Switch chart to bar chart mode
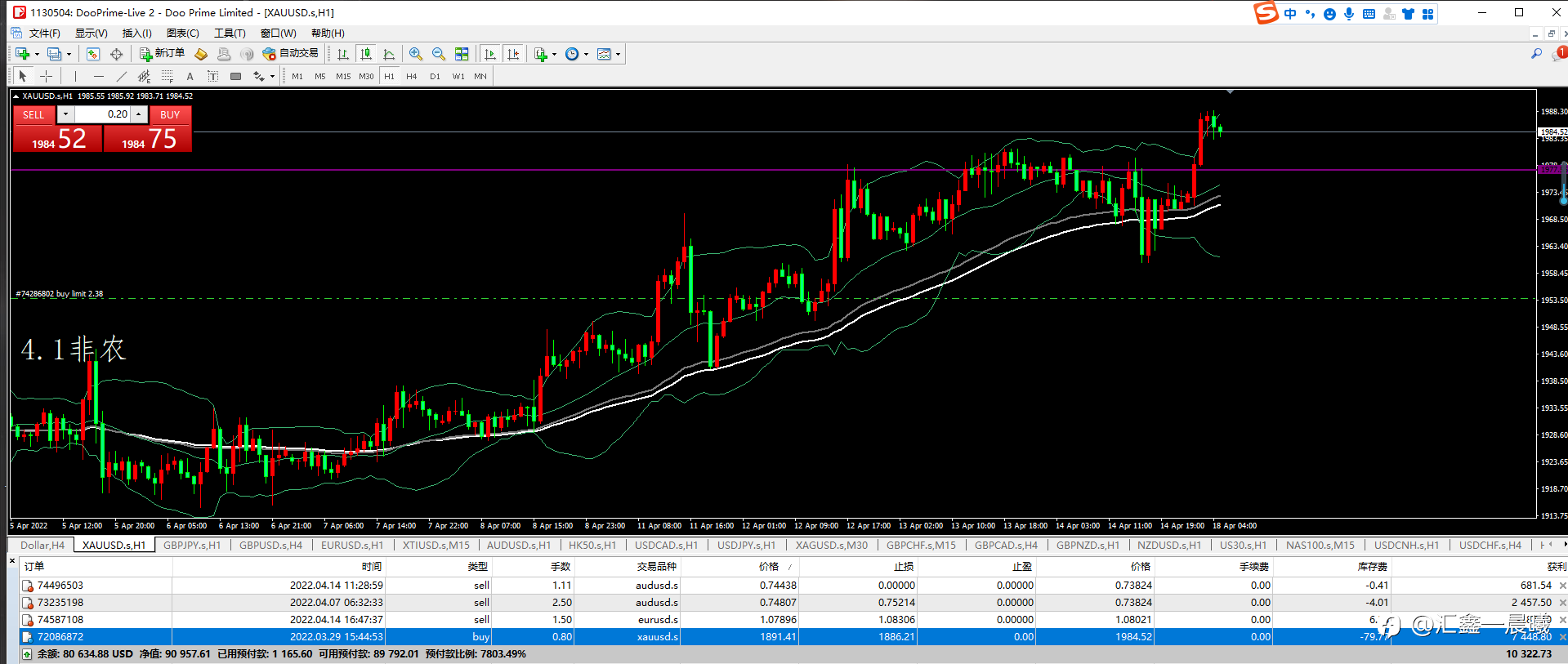1568x664 pixels. tap(343, 54)
